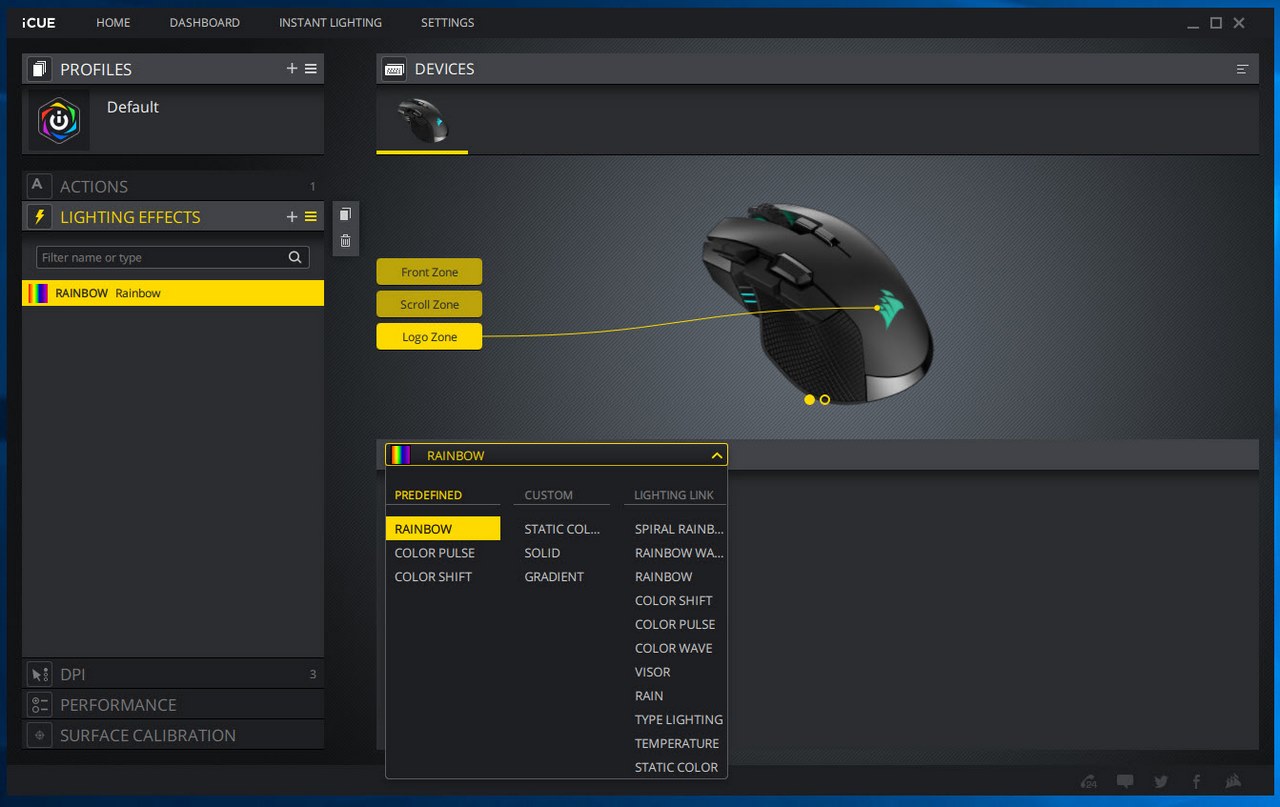Expand the DPI panel
This screenshot has height=807, width=1280.
tap(173, 674)
